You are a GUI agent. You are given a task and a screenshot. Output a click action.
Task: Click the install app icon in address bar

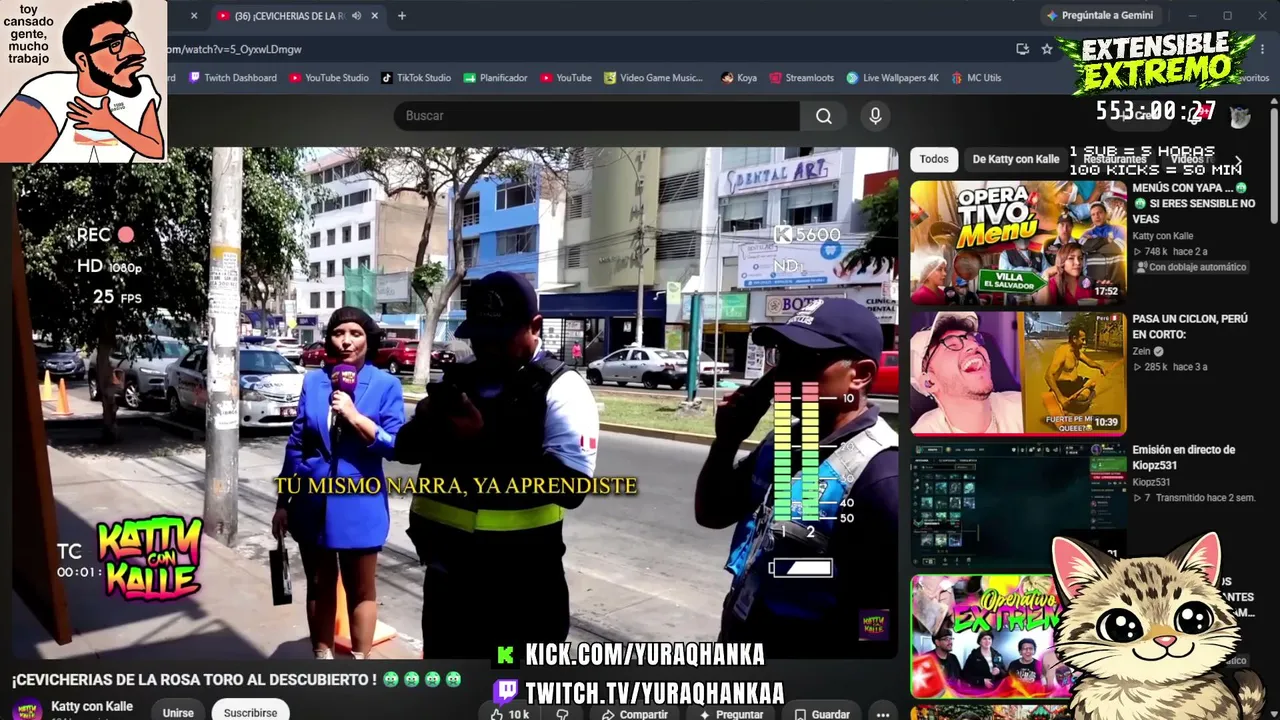[1022, 49]
